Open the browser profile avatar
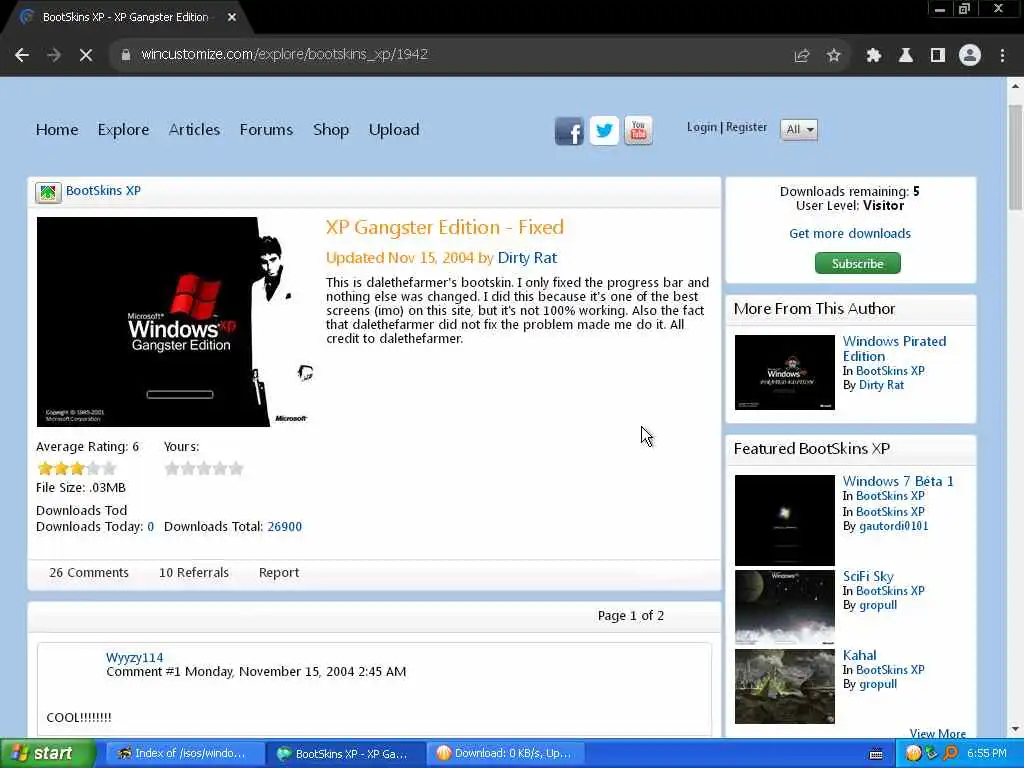This screenshot has width=1024, height=768. coord(970,55)
